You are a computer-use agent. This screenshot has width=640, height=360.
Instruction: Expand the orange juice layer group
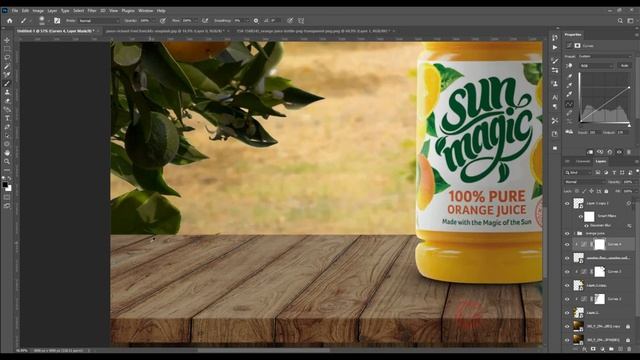[x=575, y=233]
